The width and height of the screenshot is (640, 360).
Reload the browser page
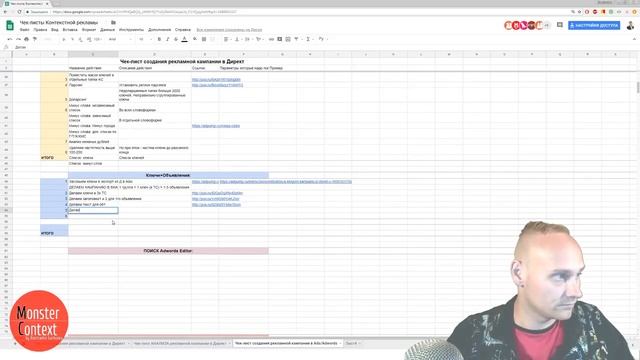(19, 12)
